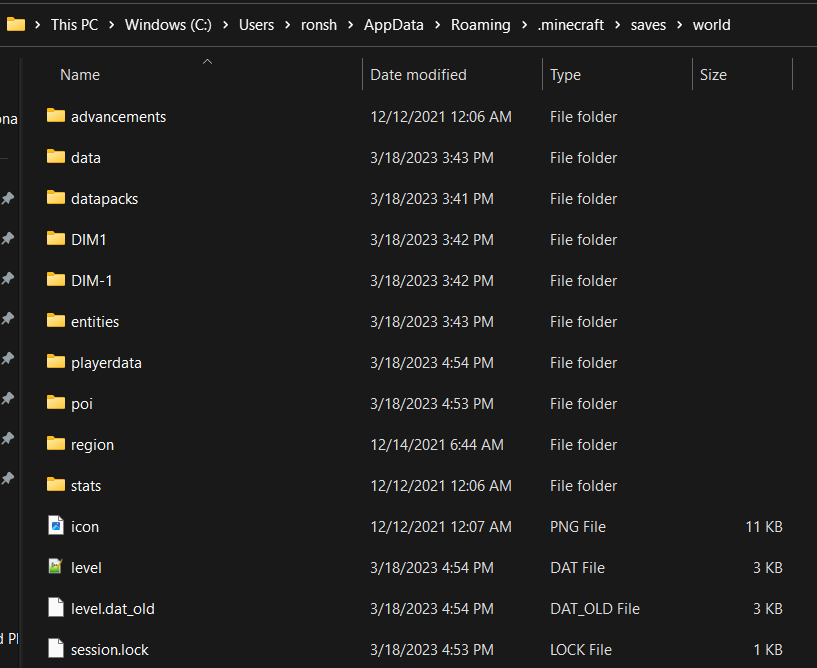817x668 pixels.
Task: Sort files by Date modified column
Action: (418, 75)
